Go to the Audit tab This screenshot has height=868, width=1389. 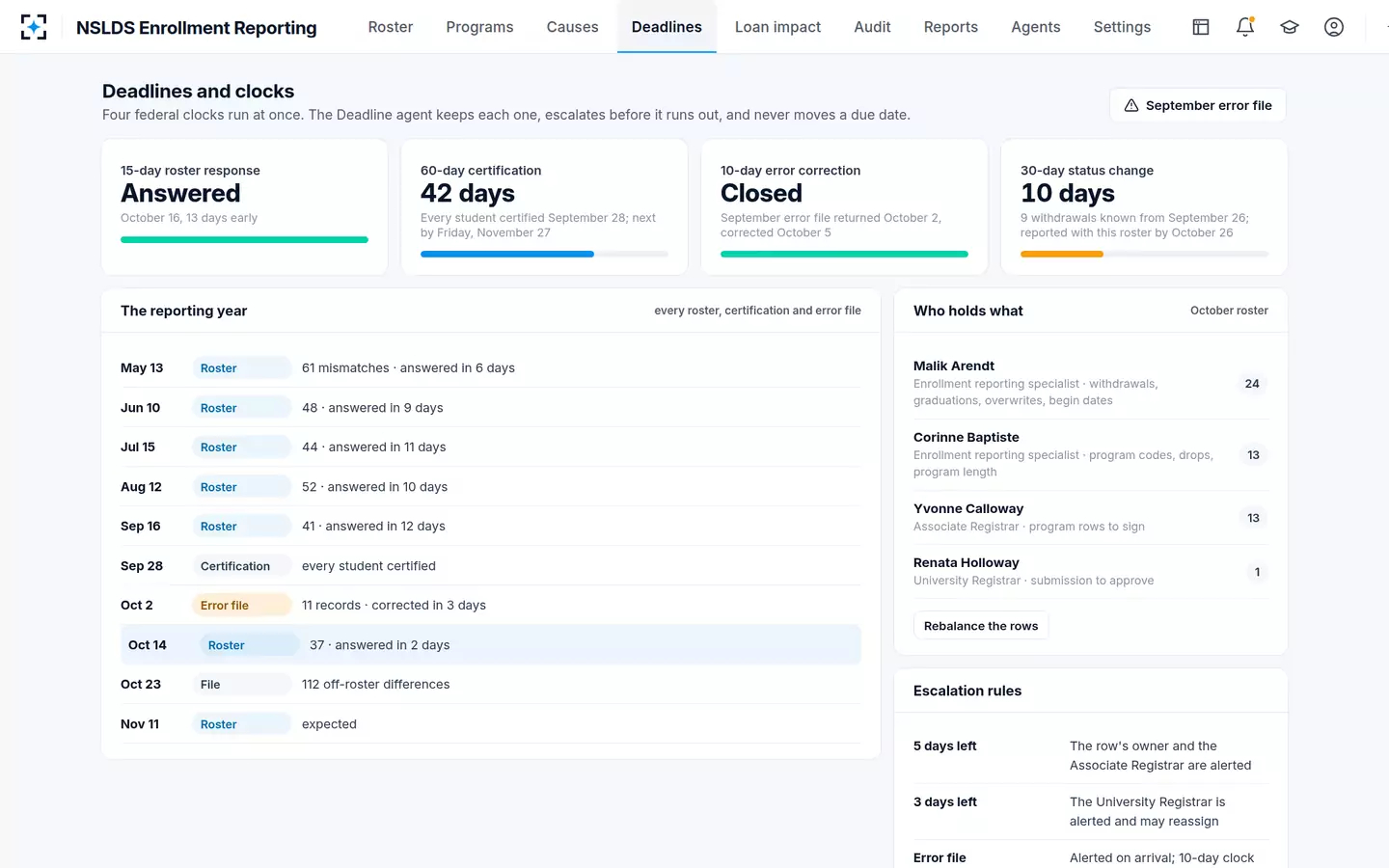pyautogui.click(x=872, y=27)
